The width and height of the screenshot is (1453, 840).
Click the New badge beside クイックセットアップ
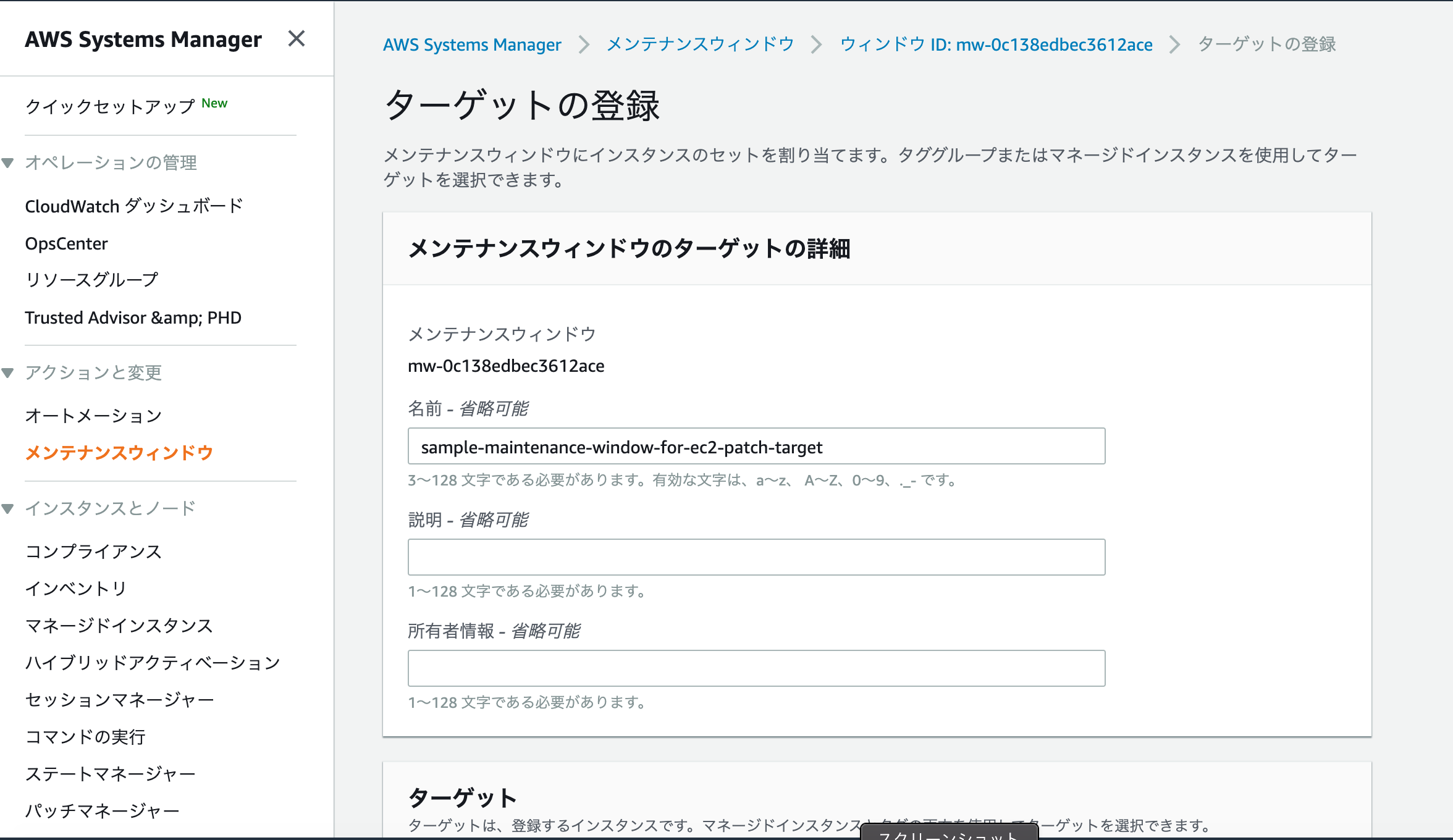[214, 103]
